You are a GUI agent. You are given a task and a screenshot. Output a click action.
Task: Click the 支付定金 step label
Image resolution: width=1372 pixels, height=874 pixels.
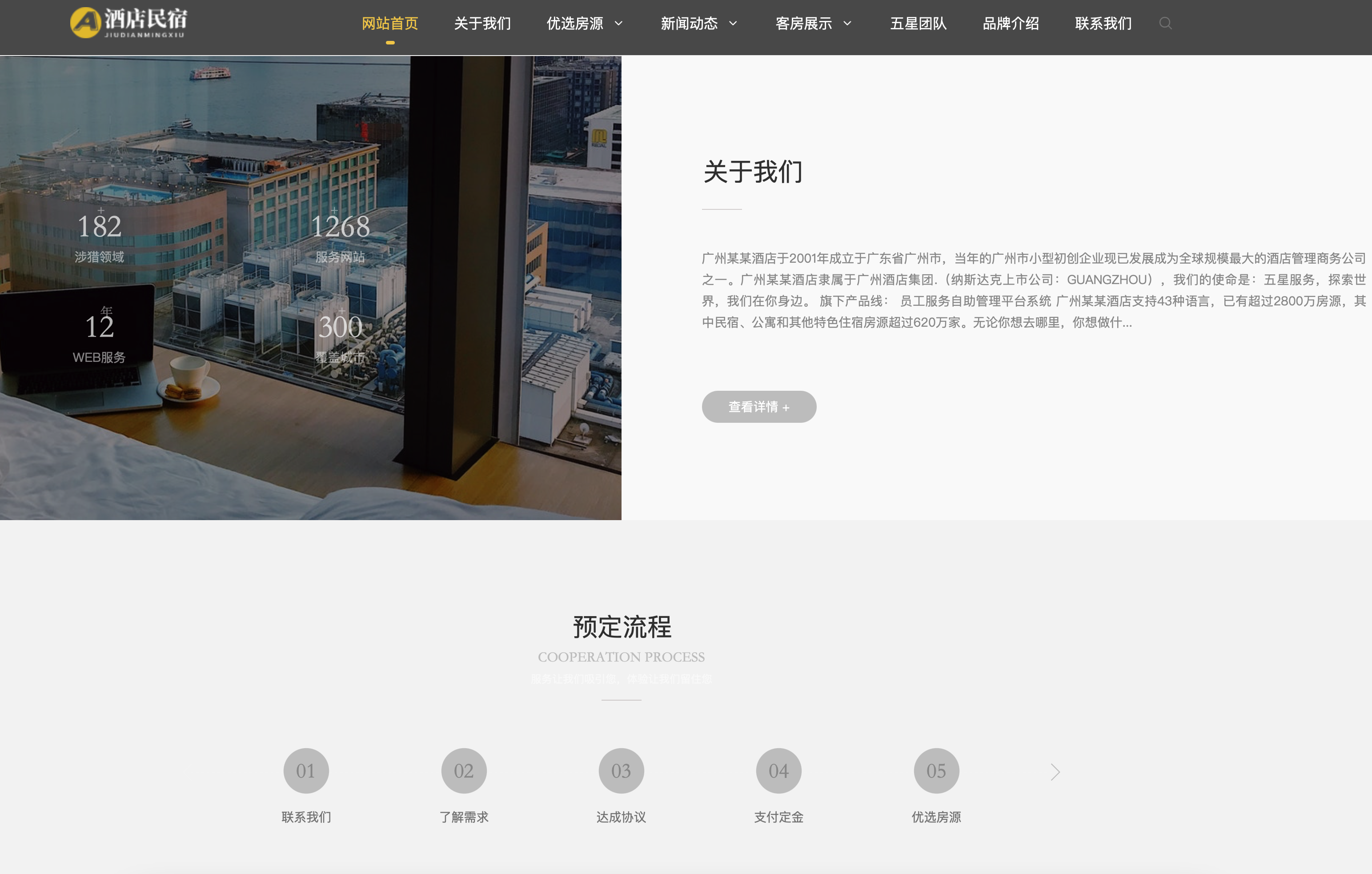coord(778,817)
